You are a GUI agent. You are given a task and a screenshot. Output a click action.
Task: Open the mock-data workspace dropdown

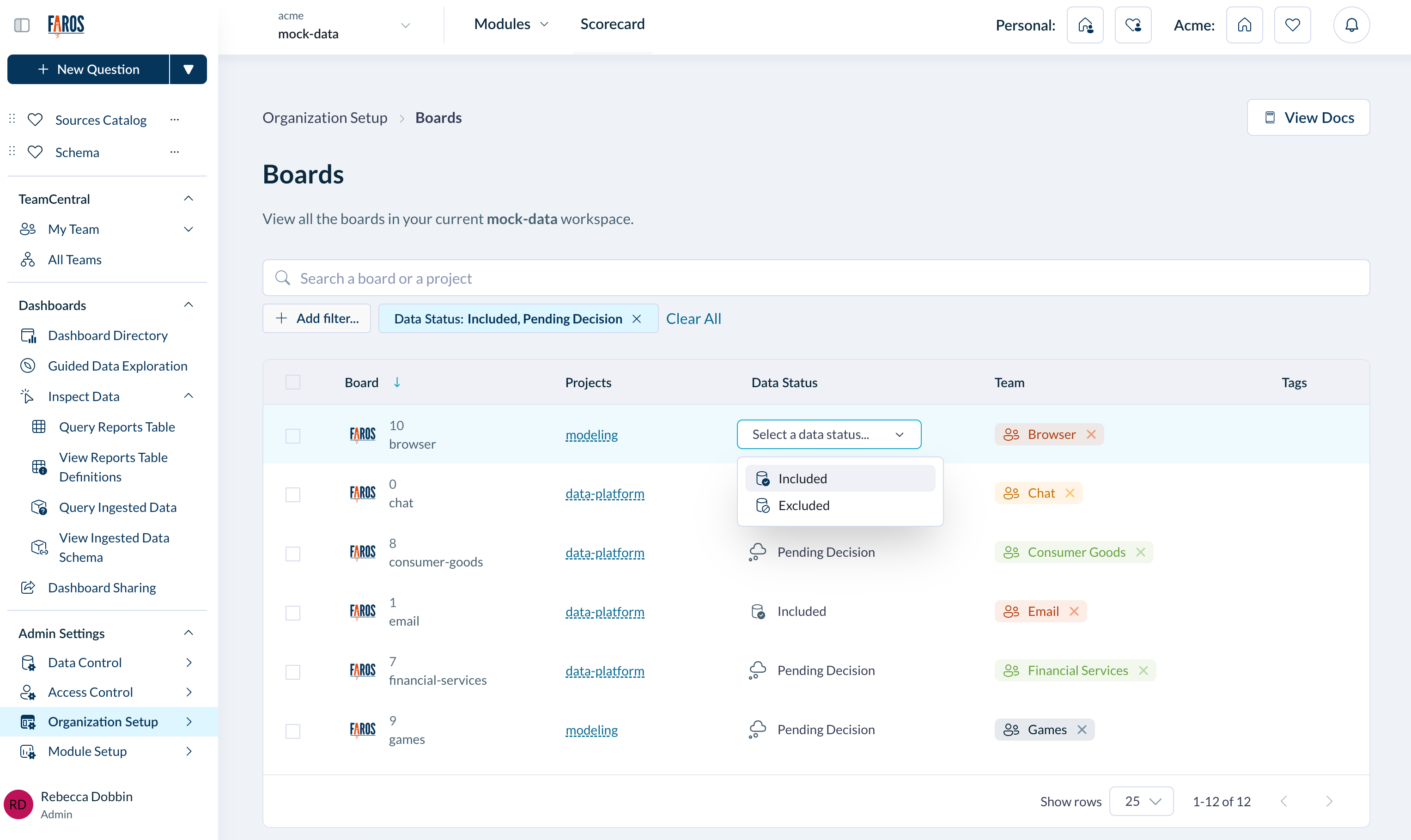coord(344,25)
